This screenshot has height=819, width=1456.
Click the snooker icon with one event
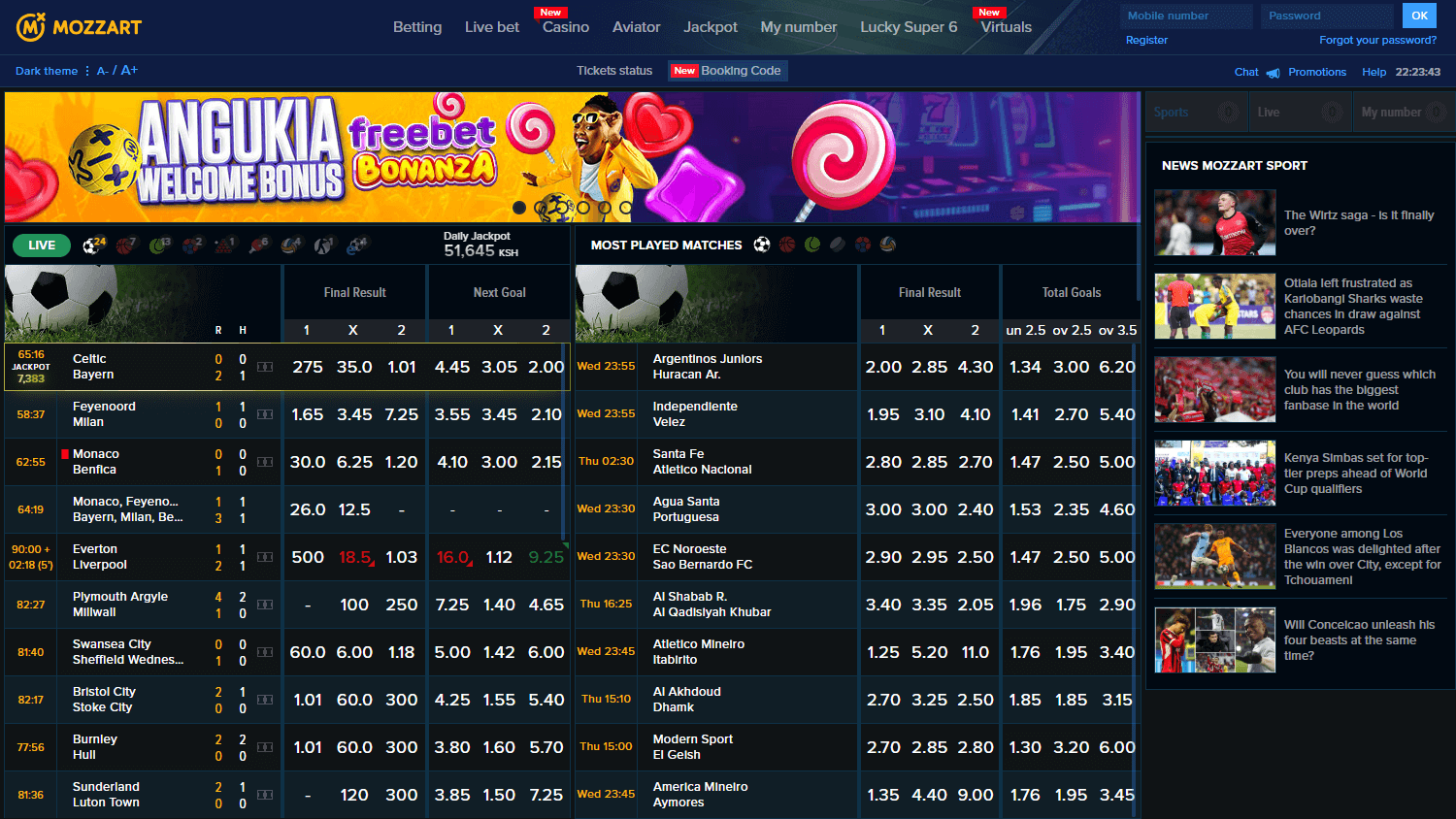click(223, 246)
